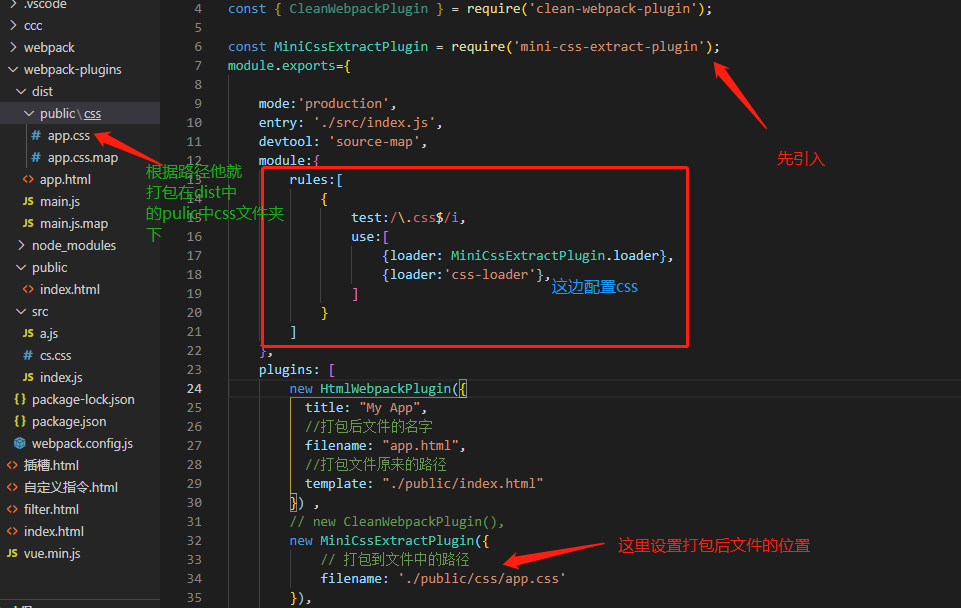Open a.js in src folder
961x608 pixels.
click(49, 333)
